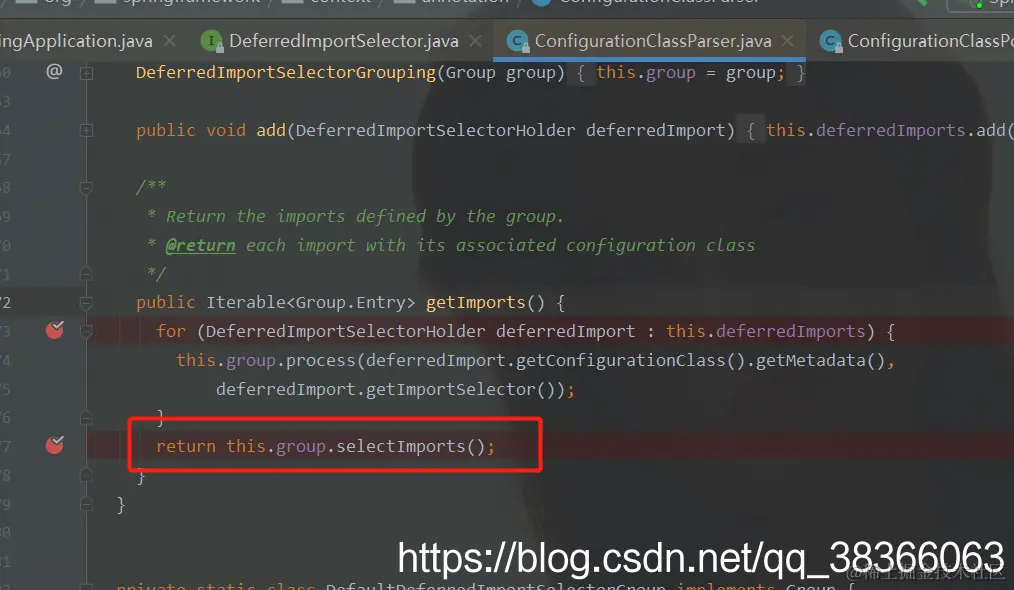1014x590 pixels.
Task: Click fold end marker at getImports closing brace
Action: pyautogui.click(x=86, y=475)
